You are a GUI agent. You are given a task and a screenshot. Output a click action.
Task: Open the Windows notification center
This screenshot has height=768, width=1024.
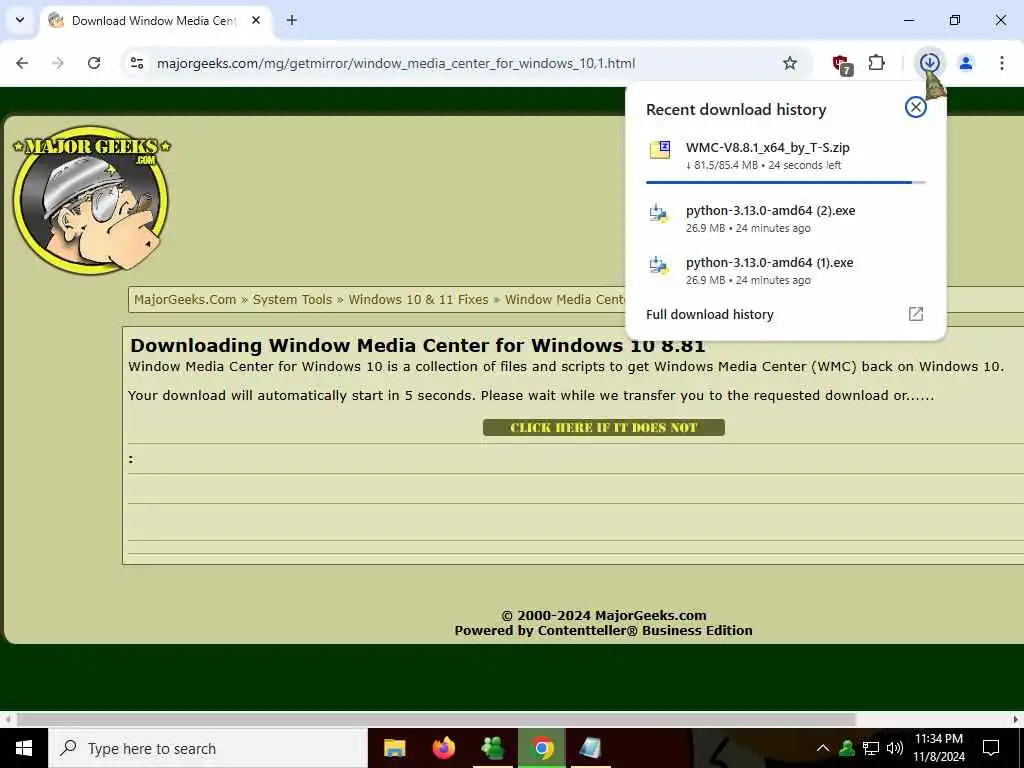[x=991, y=748]
